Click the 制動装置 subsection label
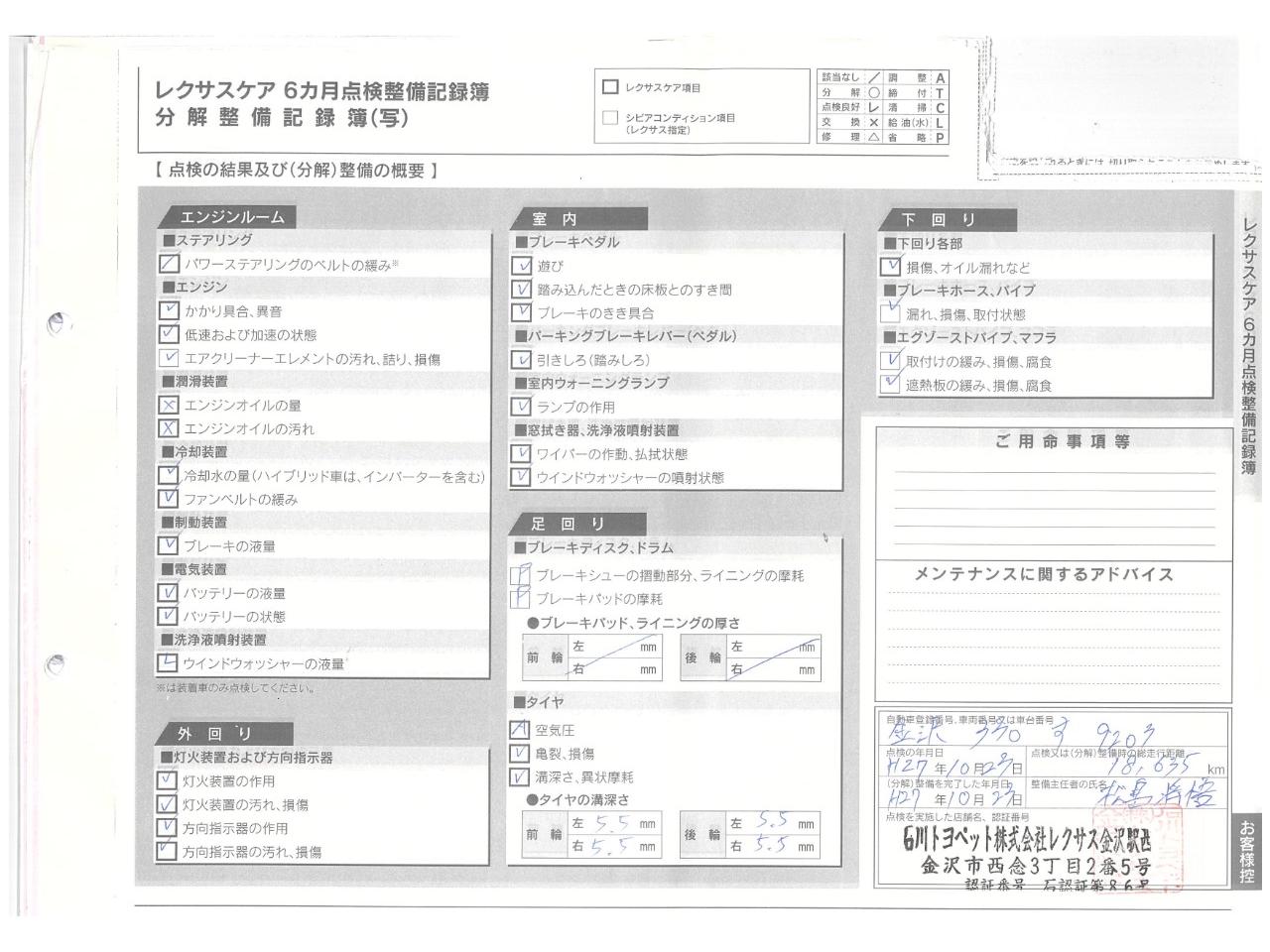This screenshot has width=1270, height=952. coord(195,522)
